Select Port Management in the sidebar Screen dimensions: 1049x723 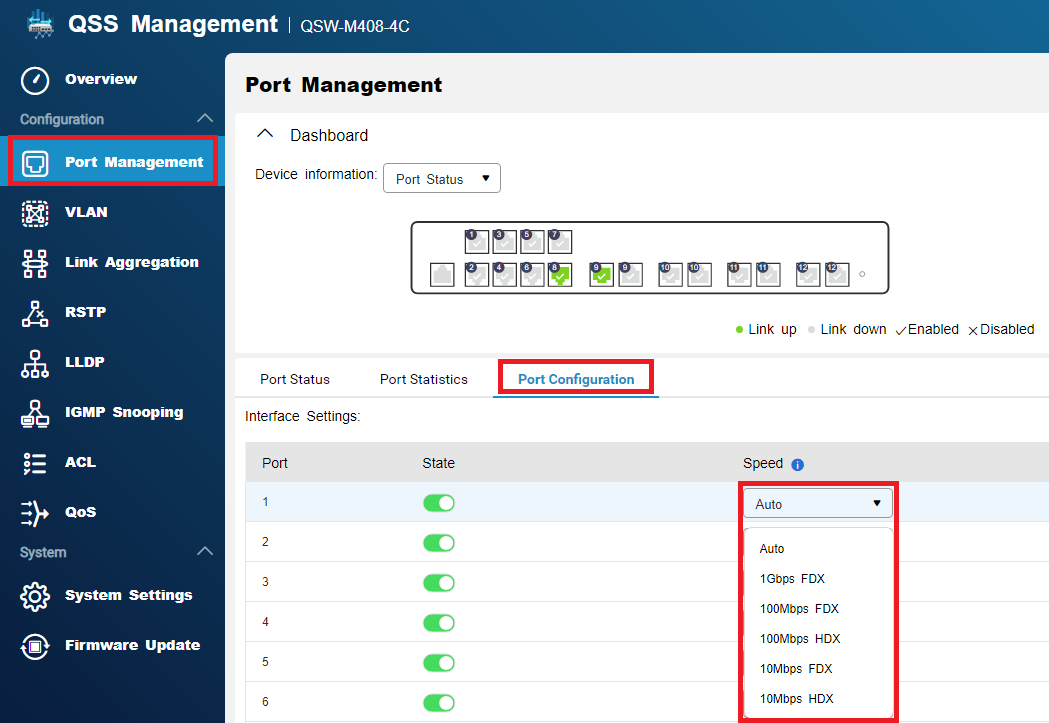[112, 162]
